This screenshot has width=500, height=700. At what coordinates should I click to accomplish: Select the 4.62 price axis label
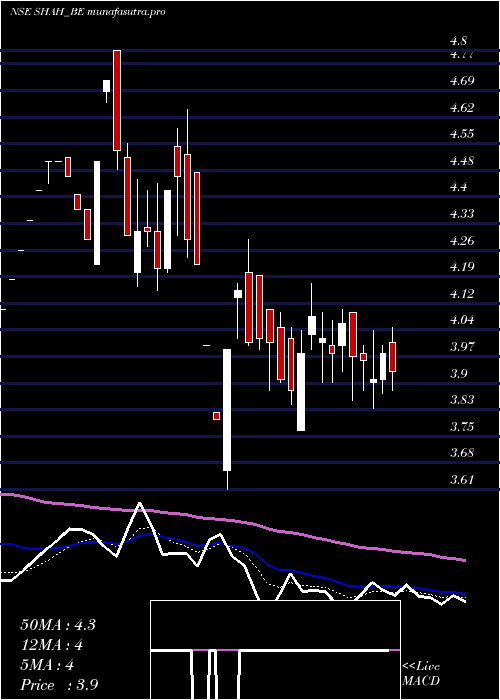[462, 108]
